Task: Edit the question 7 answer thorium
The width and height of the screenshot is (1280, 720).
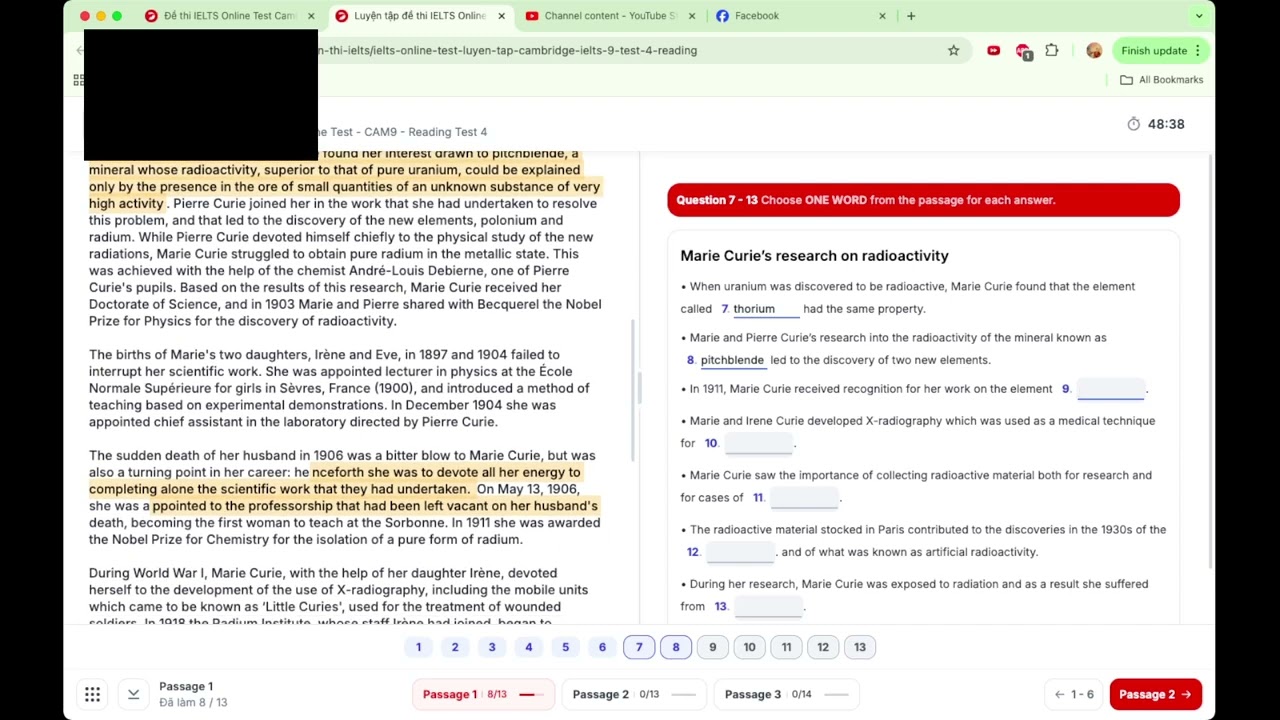Action: tap(765, 309)
